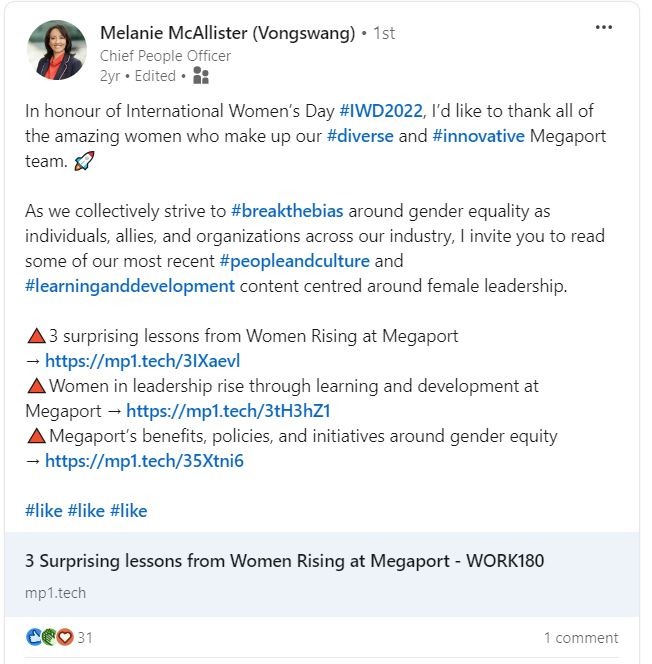Open the #learninganddevelopment hashtag
The height and width of the screenshot is (664, 652).
[130, 286]
